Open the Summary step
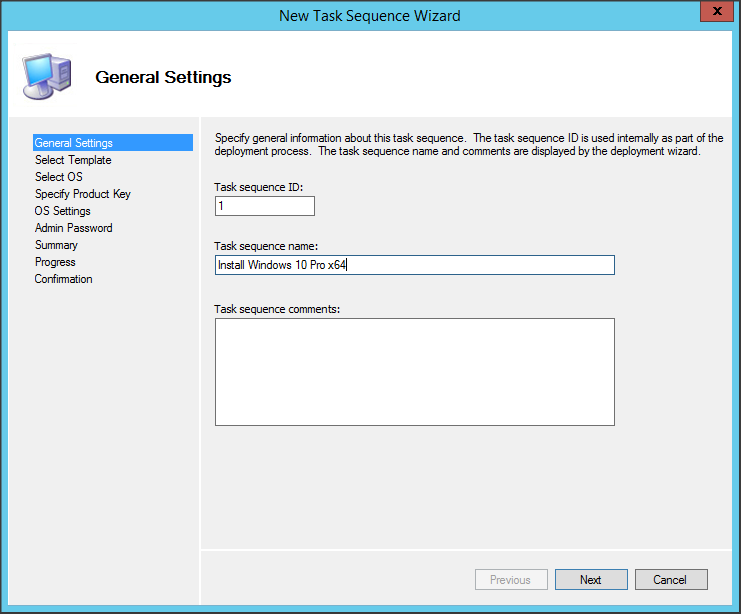741x614 pixels. (x=56, y=245)
